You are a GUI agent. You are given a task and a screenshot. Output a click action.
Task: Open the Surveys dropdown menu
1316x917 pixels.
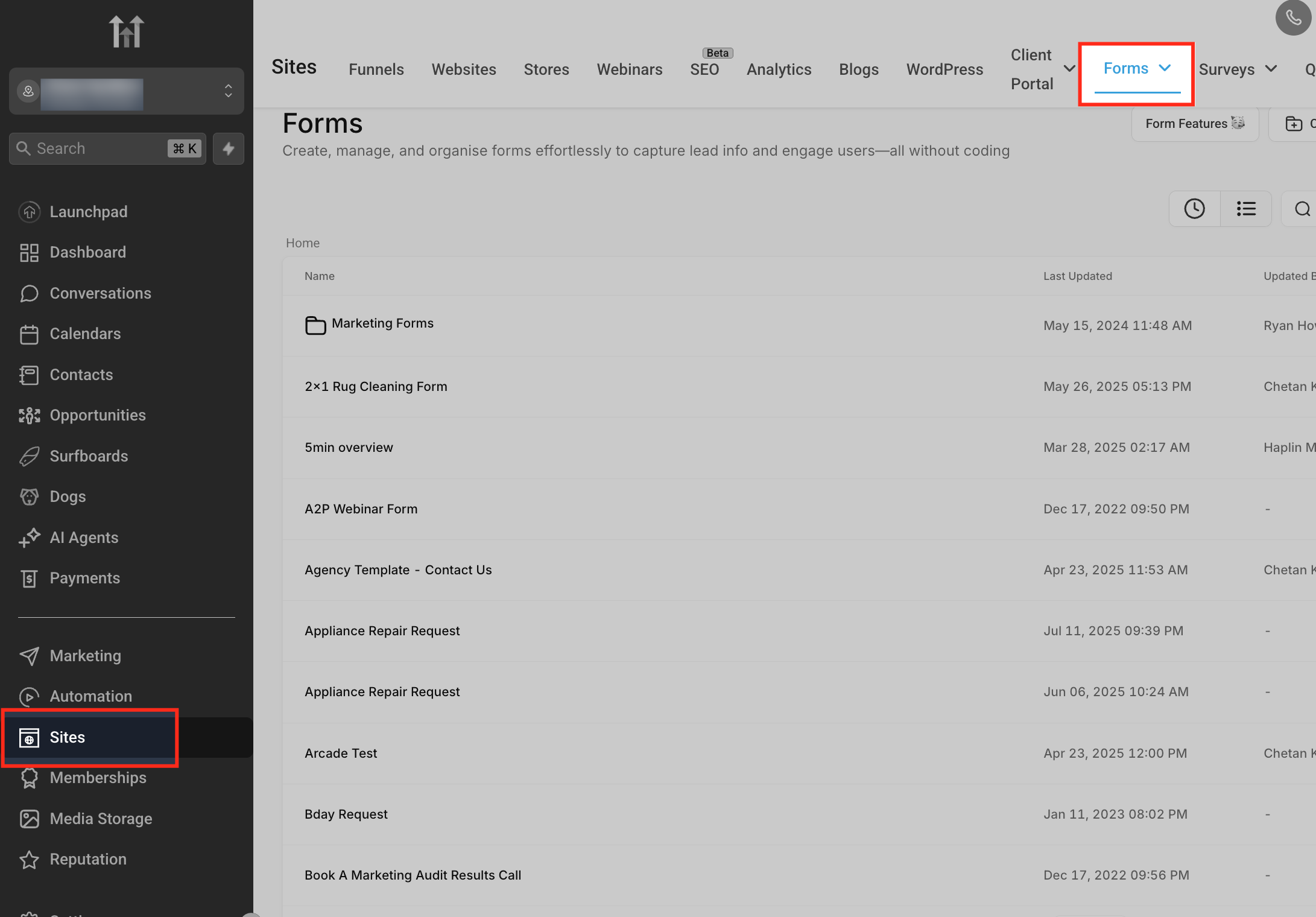(1238, 69)
